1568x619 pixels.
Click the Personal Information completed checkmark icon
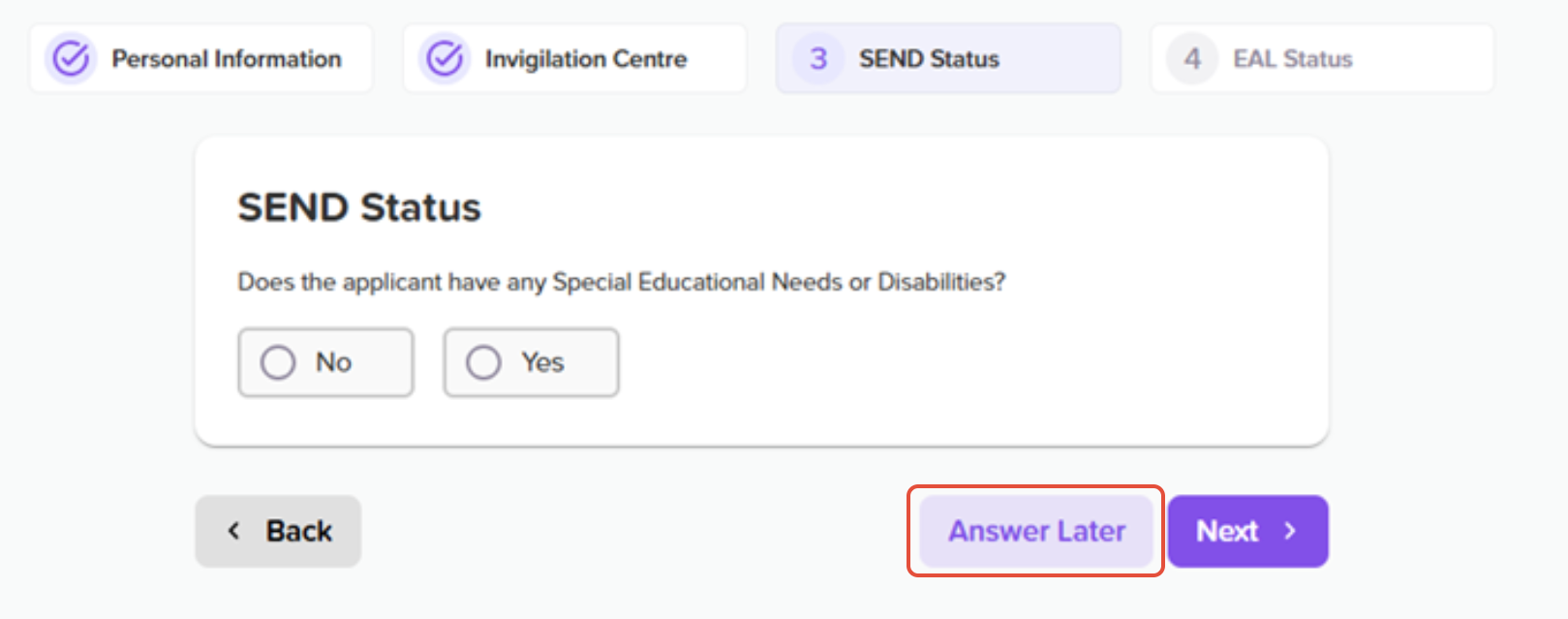point(71,59)
